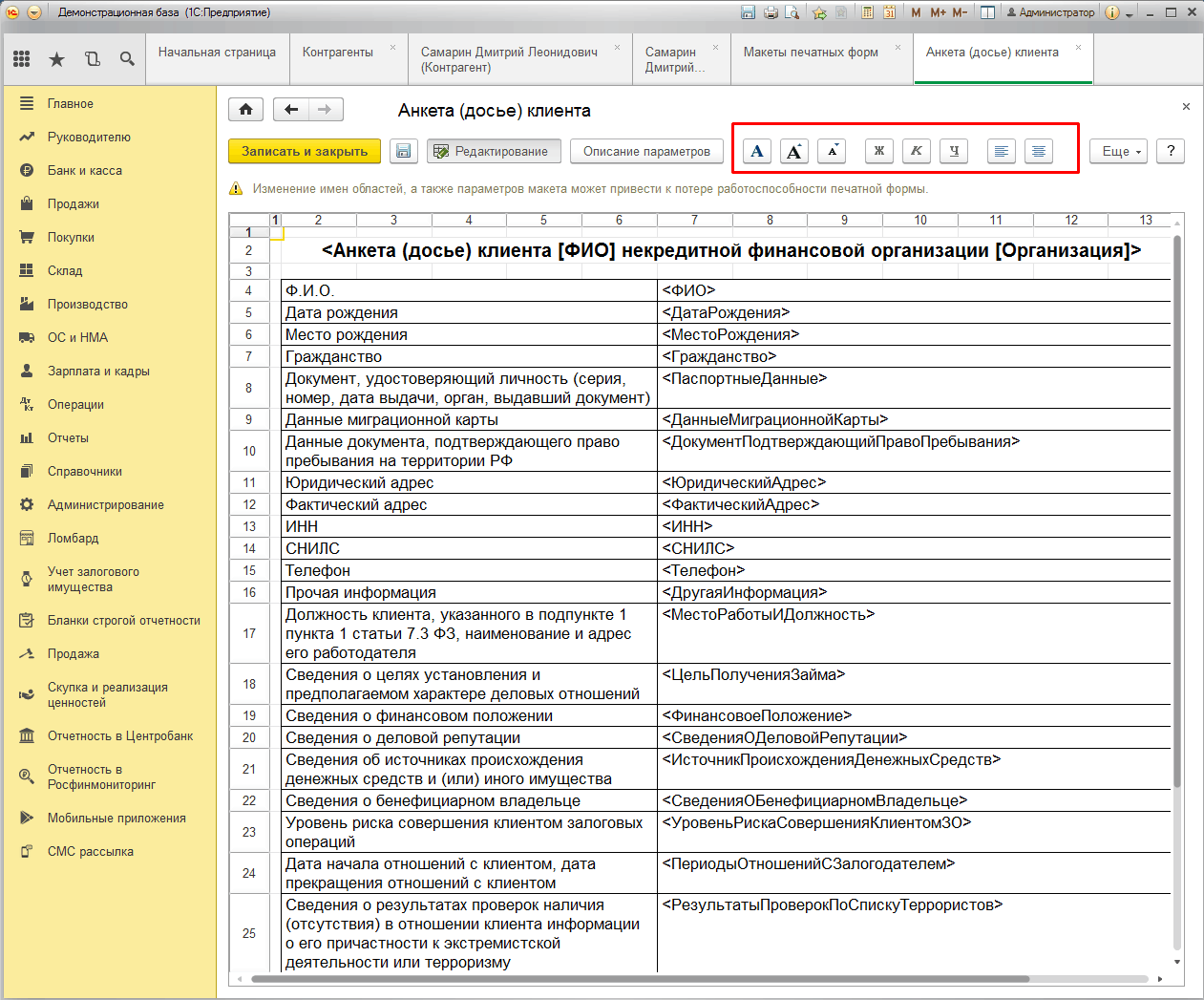The height and width of the screenshot is (1000, 1204).
Task: Open the sections menu grid icon
Action: point(22,59)
